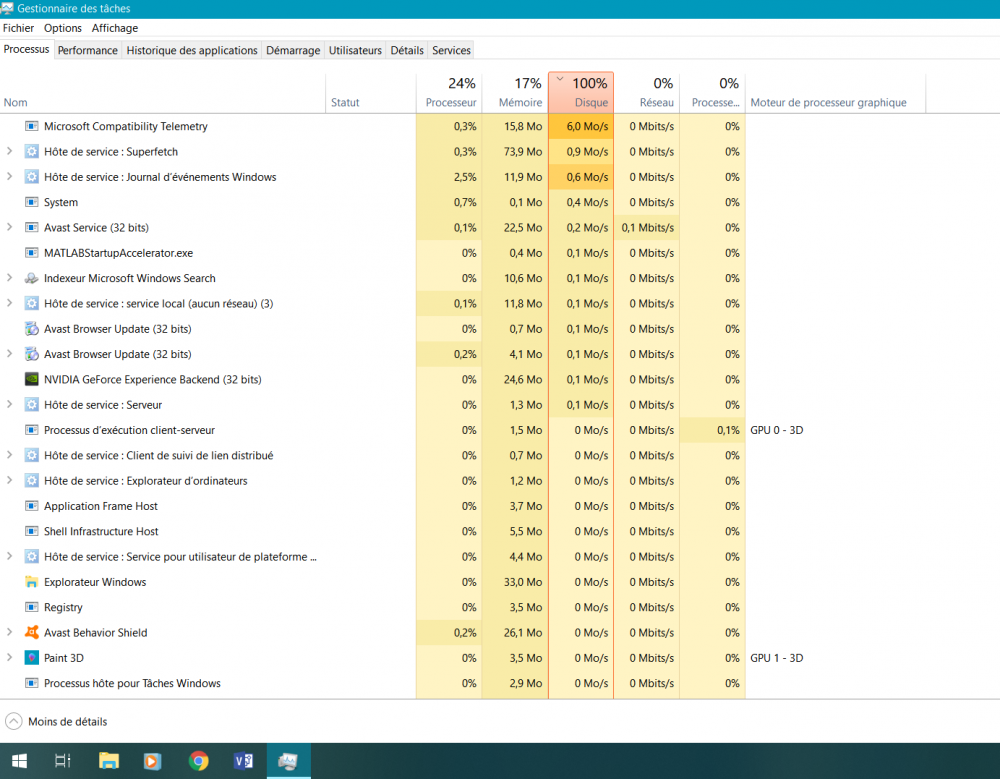
Task: Expand Hôte de service : Journal d'événements Windows
Action: pos(9,177)
